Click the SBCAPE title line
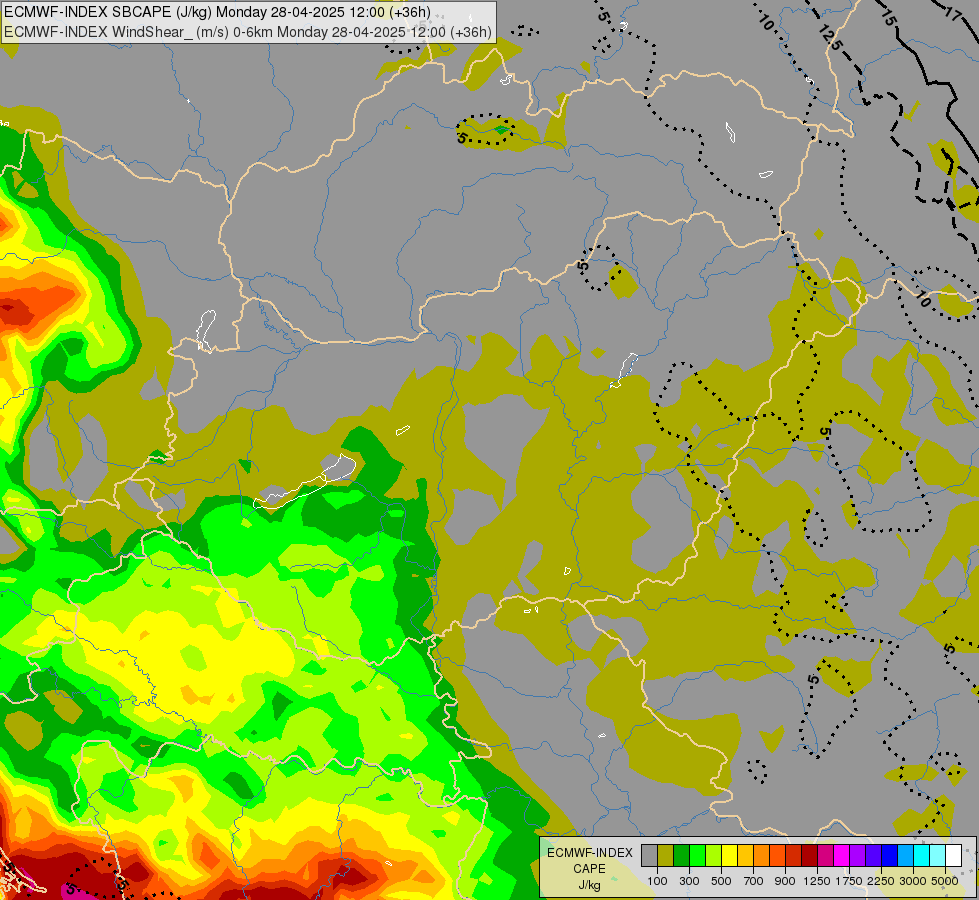This screenshot has height=900, width=979. coord(217,12)
